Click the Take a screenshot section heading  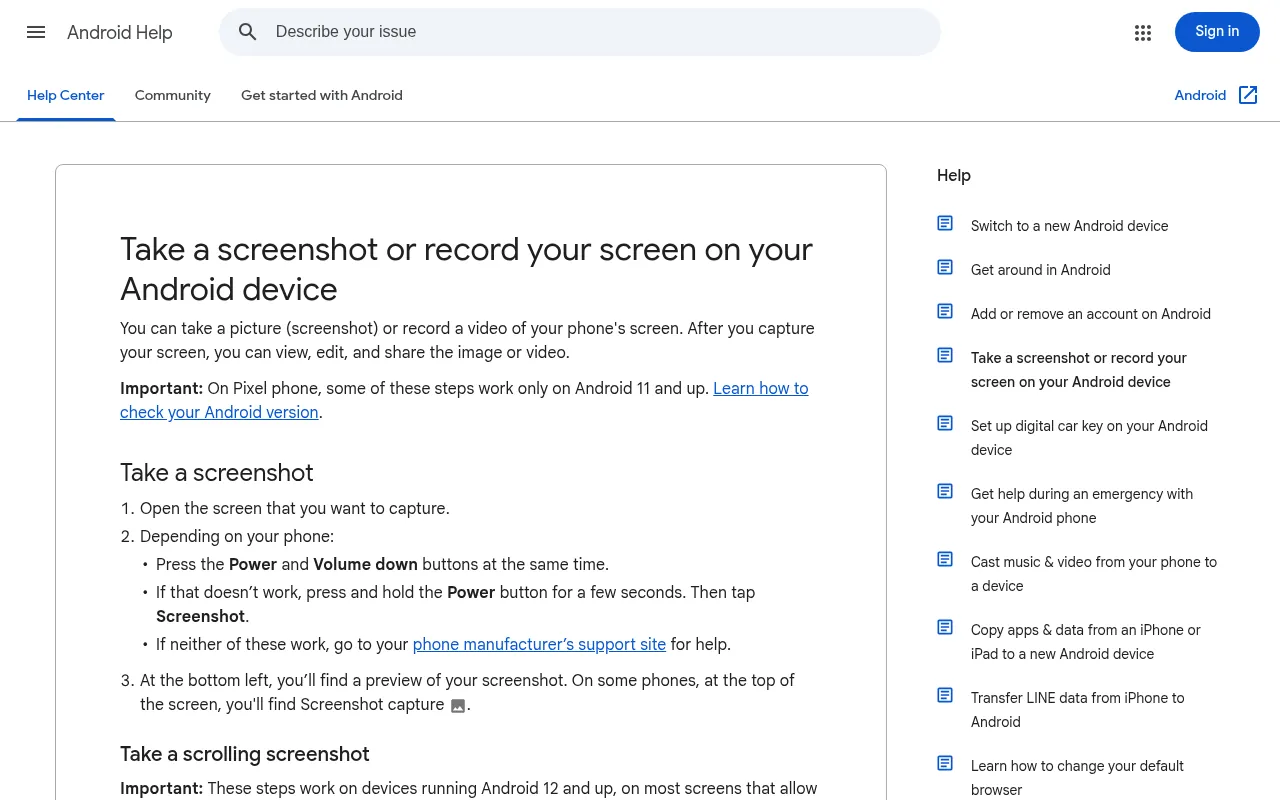point(217,473)
